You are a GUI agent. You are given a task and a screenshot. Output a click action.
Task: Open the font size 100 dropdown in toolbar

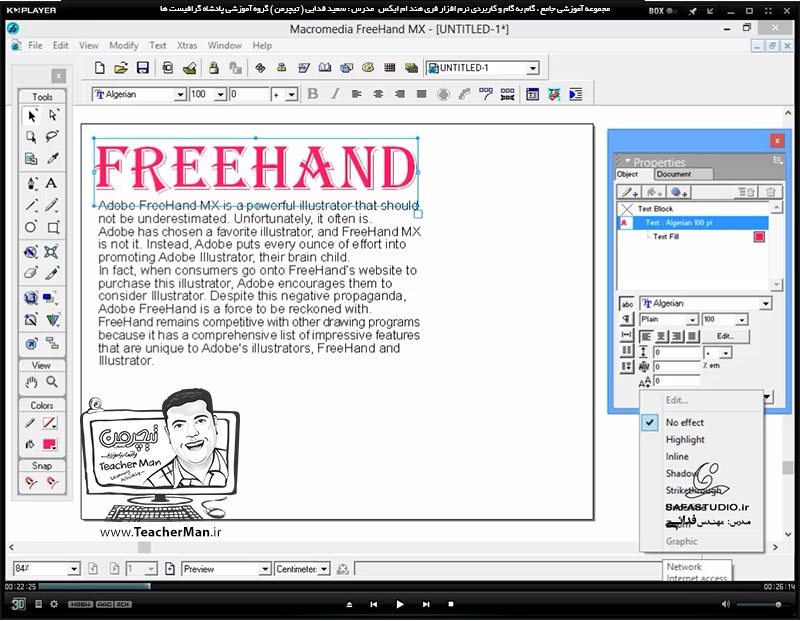220,95
